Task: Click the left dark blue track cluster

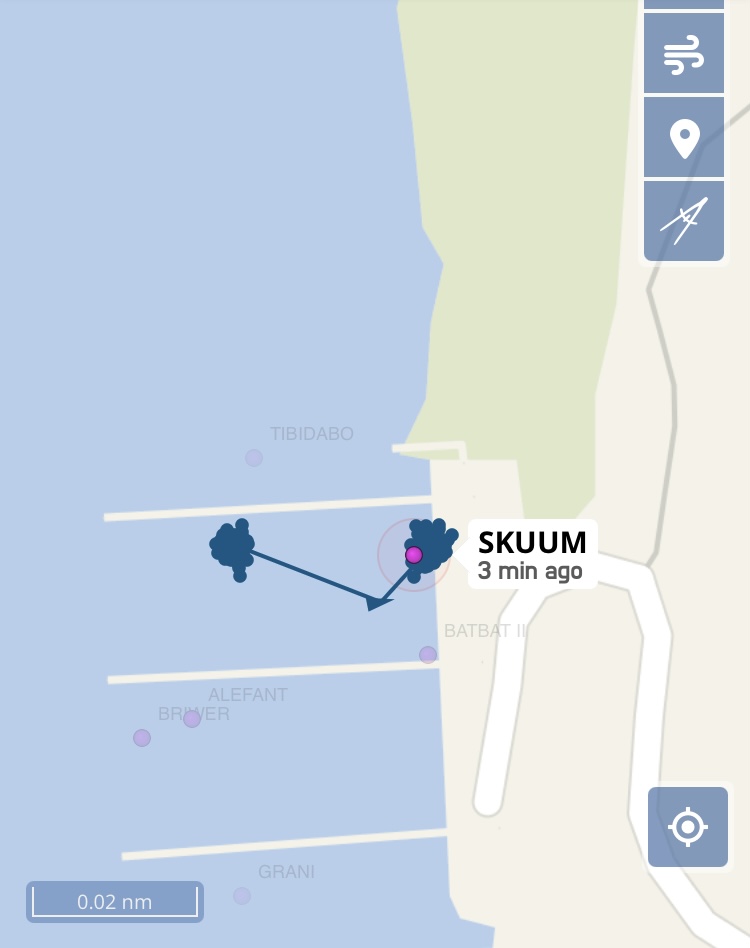Action: coord(233,548)
